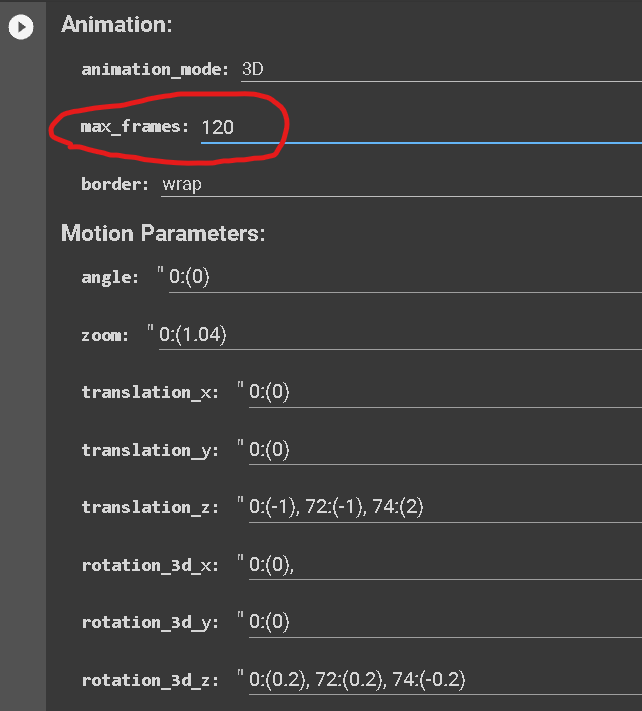Click the border label text
642x711 pixels.
point(115,185)
